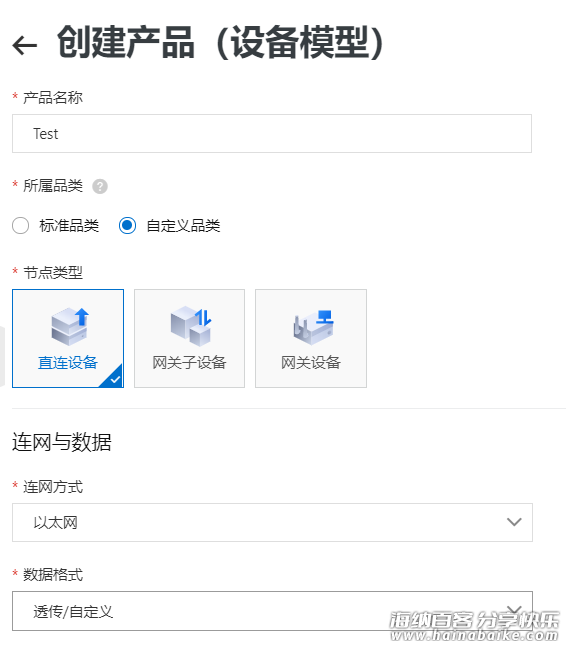Go back using the left arrow icon
The image size is (566, 646).
pyautogui.click(x=25, y=45)
